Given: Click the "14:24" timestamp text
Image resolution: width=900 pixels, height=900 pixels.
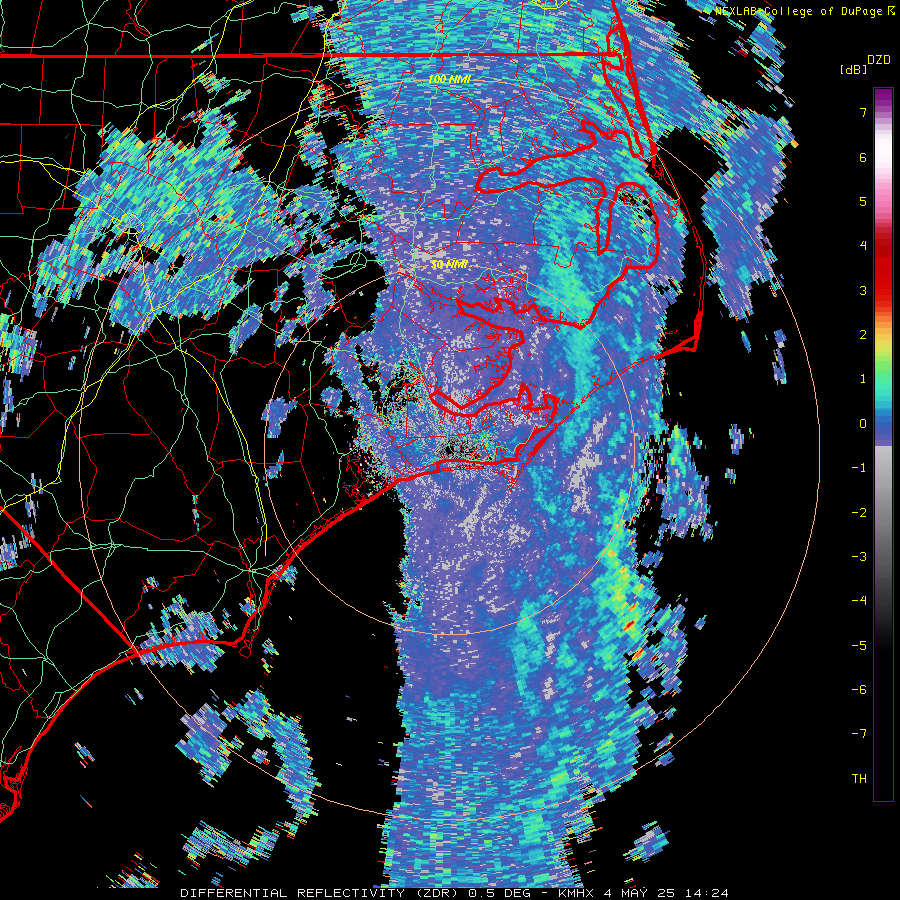Looking at the screenshot, I should (x=707, y=893).
